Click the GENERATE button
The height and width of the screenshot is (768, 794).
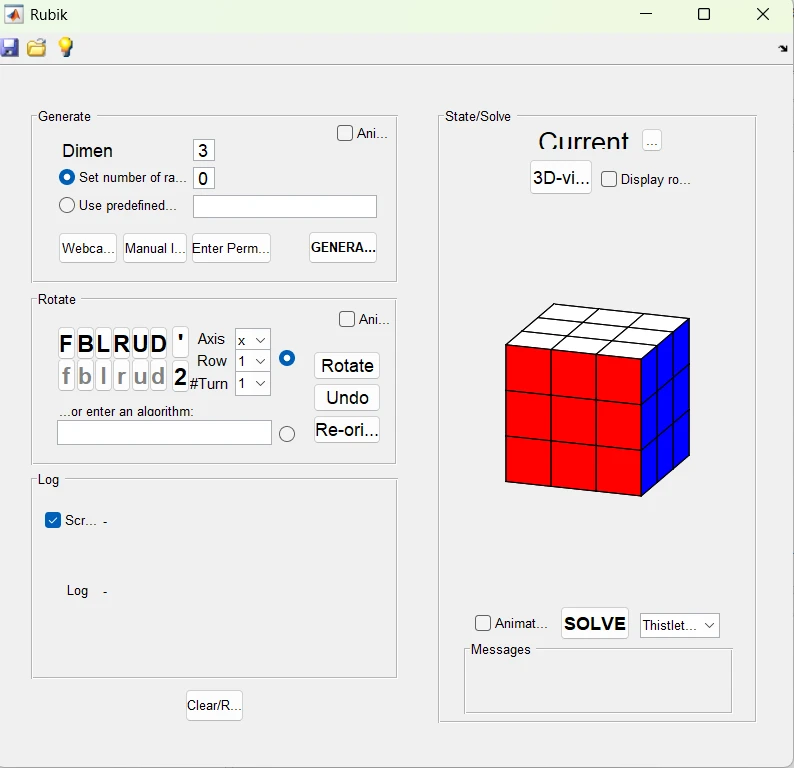click(x=343, y=247)
